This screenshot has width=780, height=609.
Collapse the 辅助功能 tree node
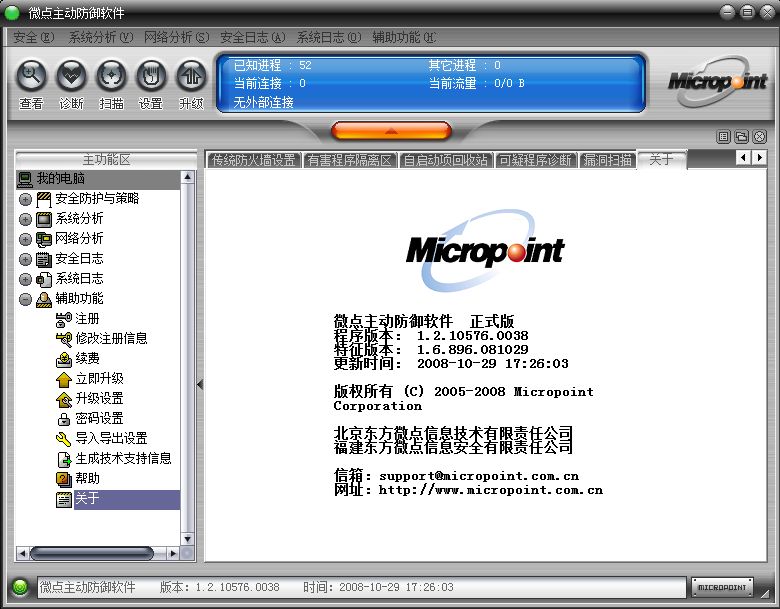point(25,299)
